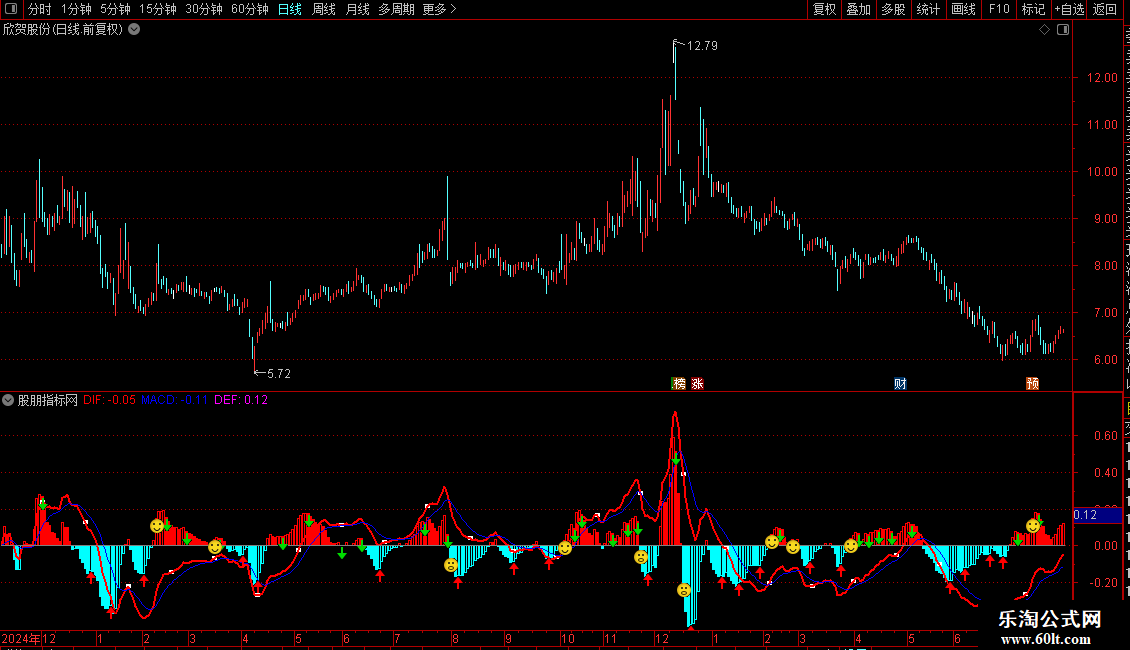The image size is (1130, 650).
Task: Switch to 月线 monthly chart
Action: pyautogui.click(x=357, y=9)
